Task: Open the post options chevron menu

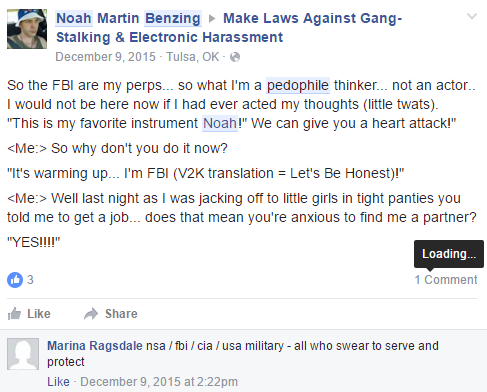Action: [x=472, y=16]
